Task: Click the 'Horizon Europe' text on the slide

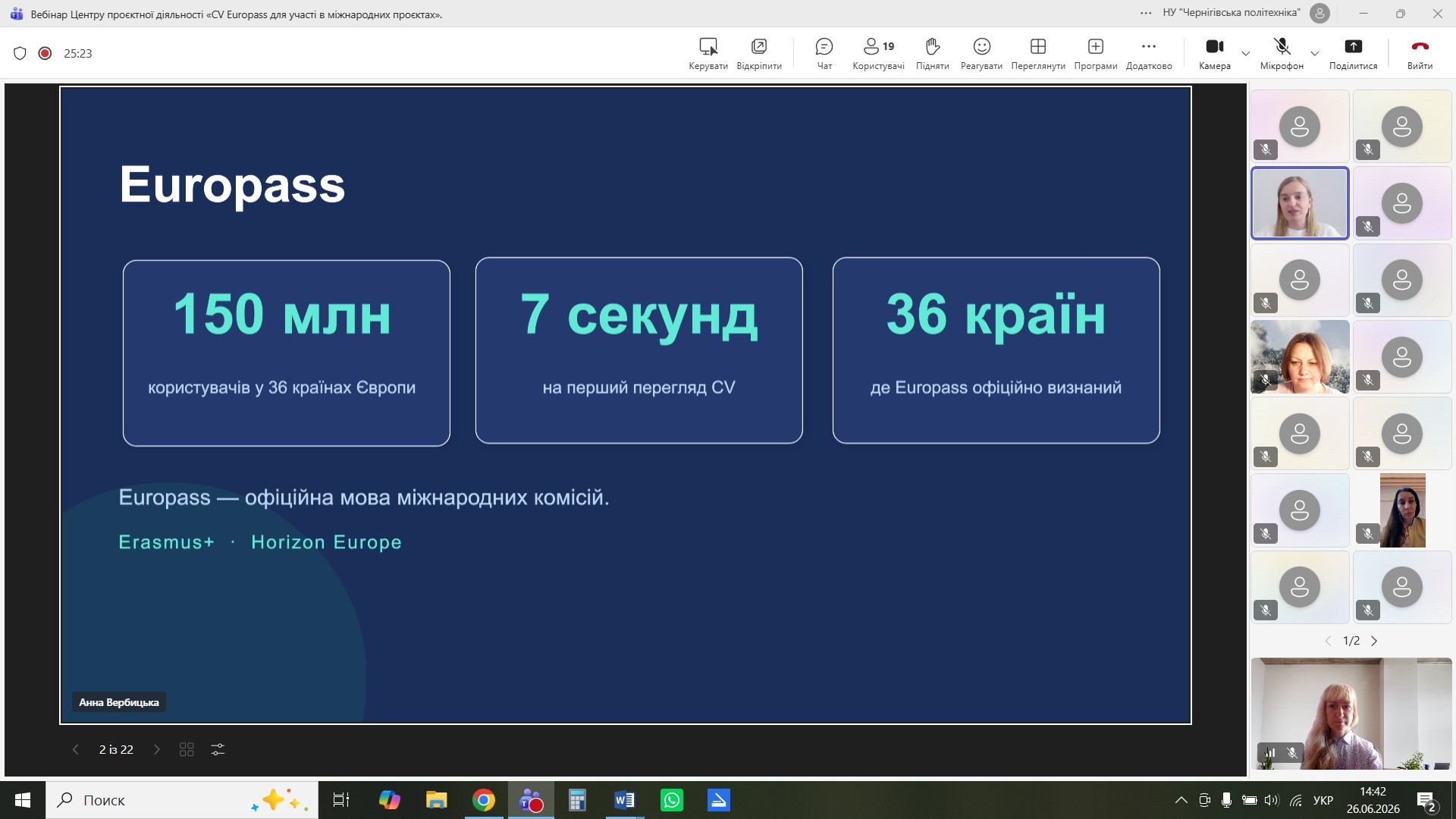Action: pyautogui.click(x=326, y=542)
